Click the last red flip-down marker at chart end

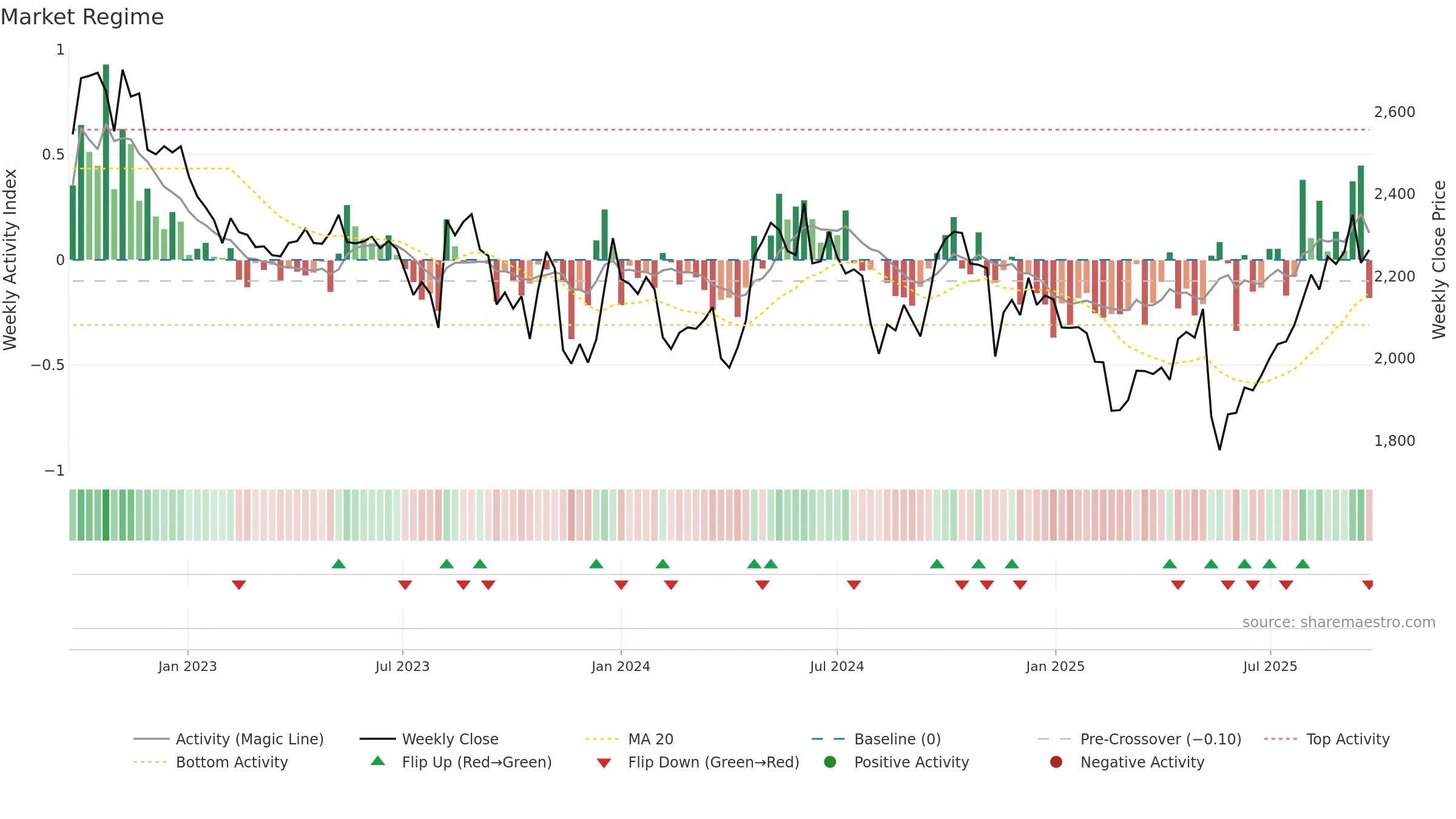[x=1367, y=585]
